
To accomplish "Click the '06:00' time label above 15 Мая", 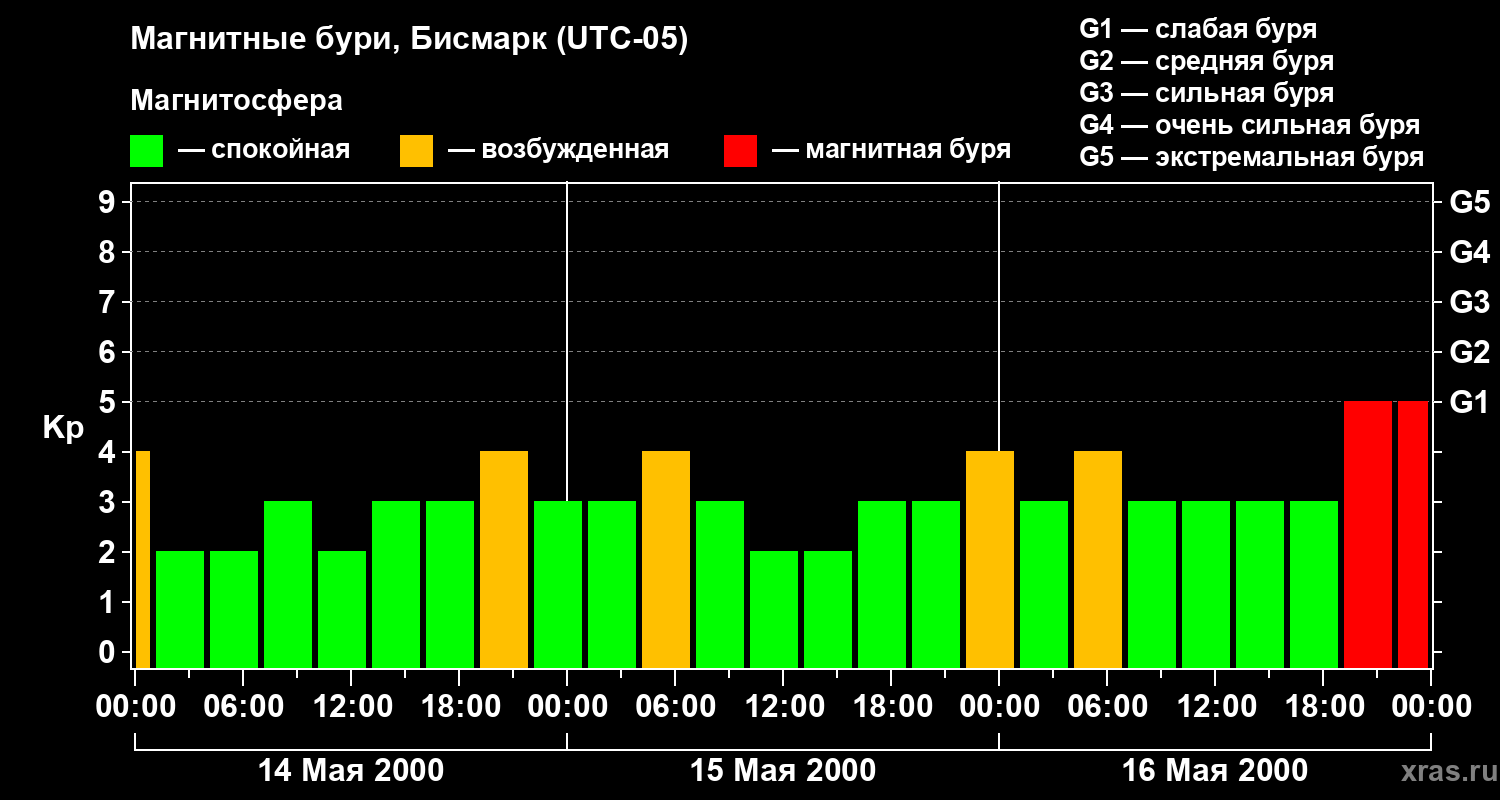I will coord(675,707).
